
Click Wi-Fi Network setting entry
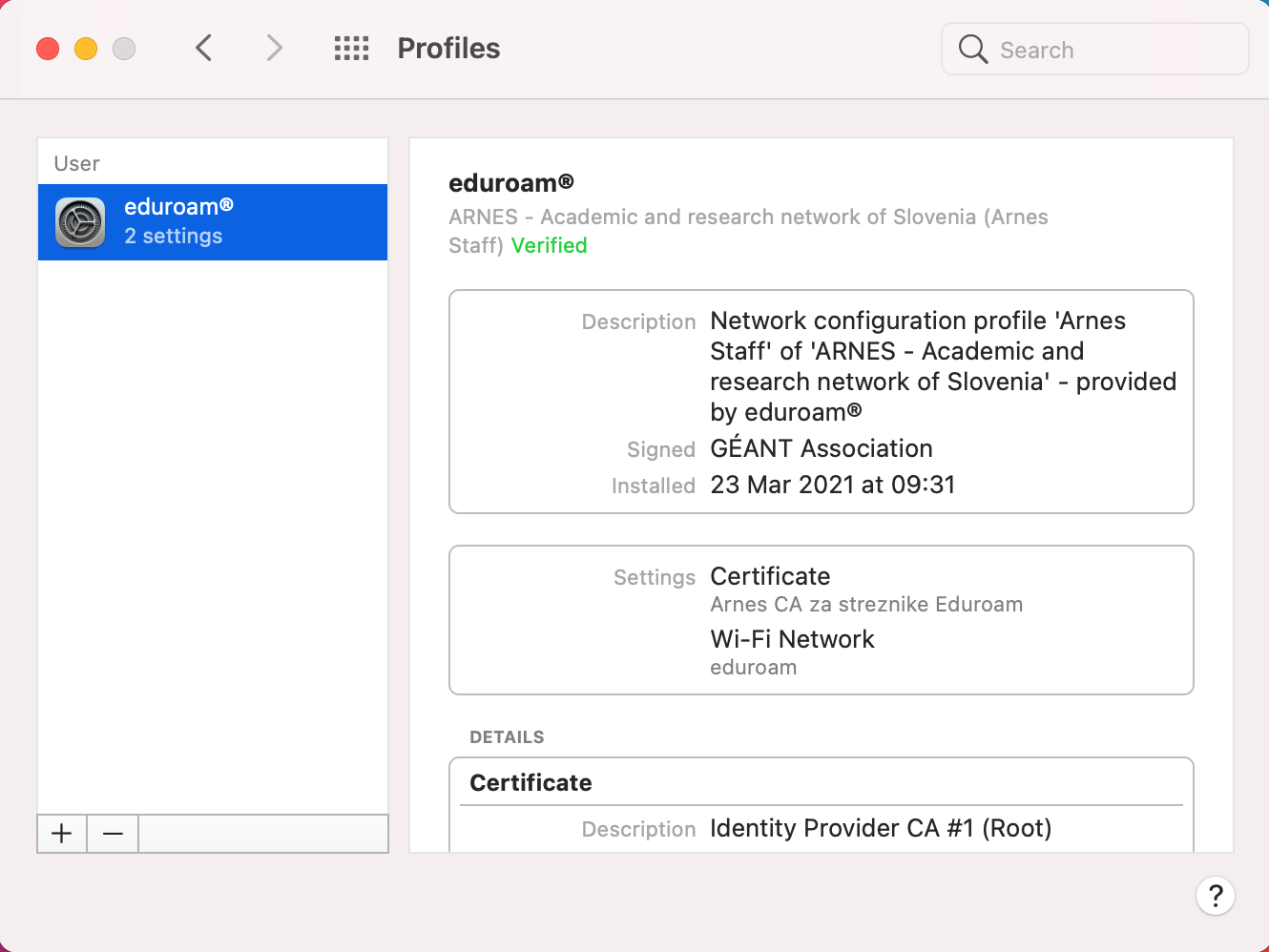(x=792, y=639)
